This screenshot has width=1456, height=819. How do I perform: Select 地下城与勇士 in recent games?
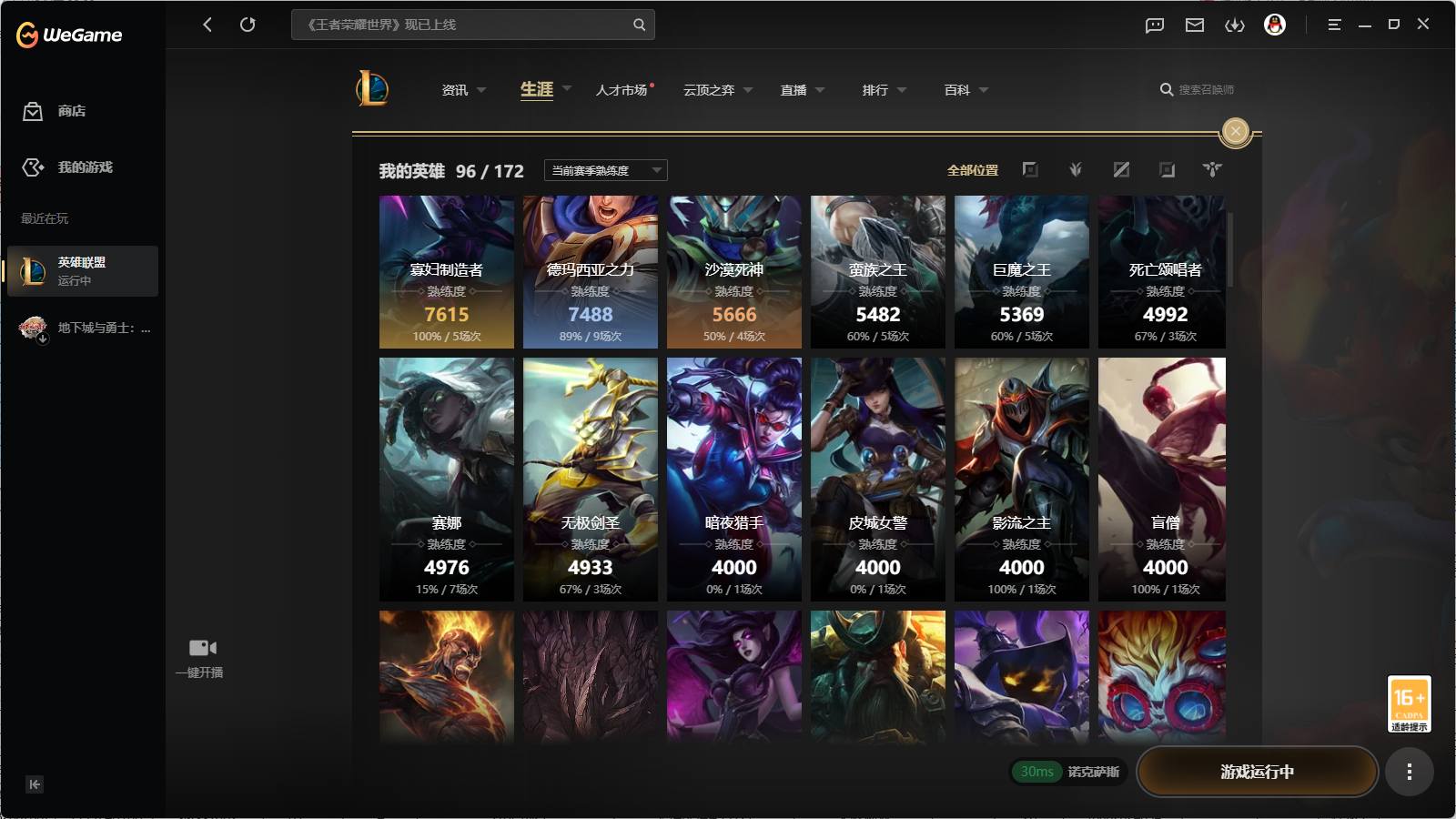(83, 328)
